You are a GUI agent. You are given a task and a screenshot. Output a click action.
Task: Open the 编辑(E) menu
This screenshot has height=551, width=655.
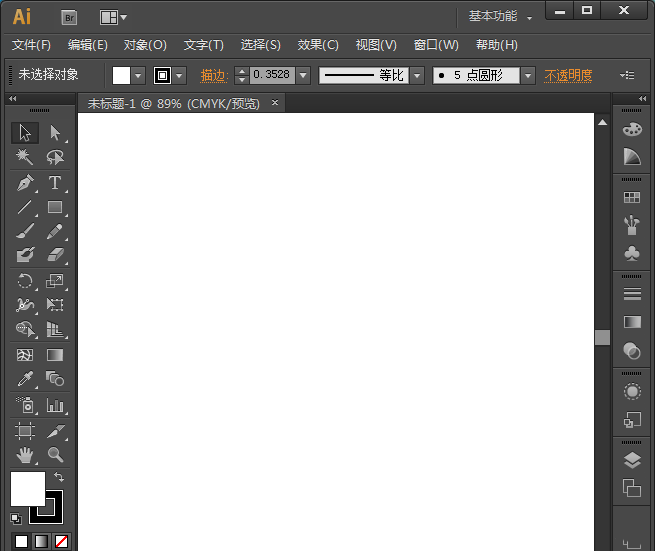(88, 45)
